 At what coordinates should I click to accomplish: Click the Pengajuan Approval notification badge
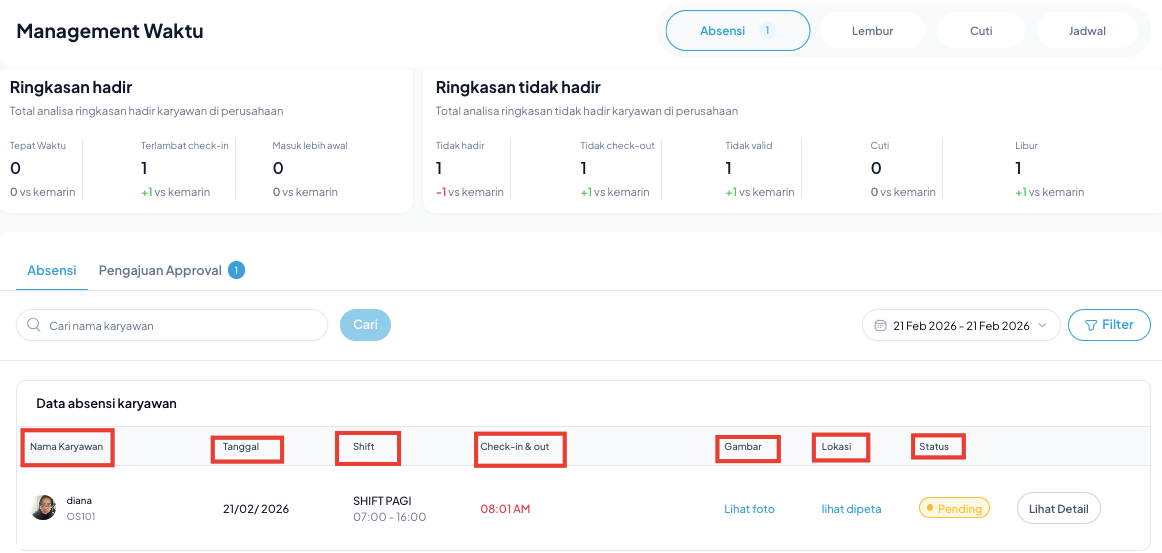point(236,270)
